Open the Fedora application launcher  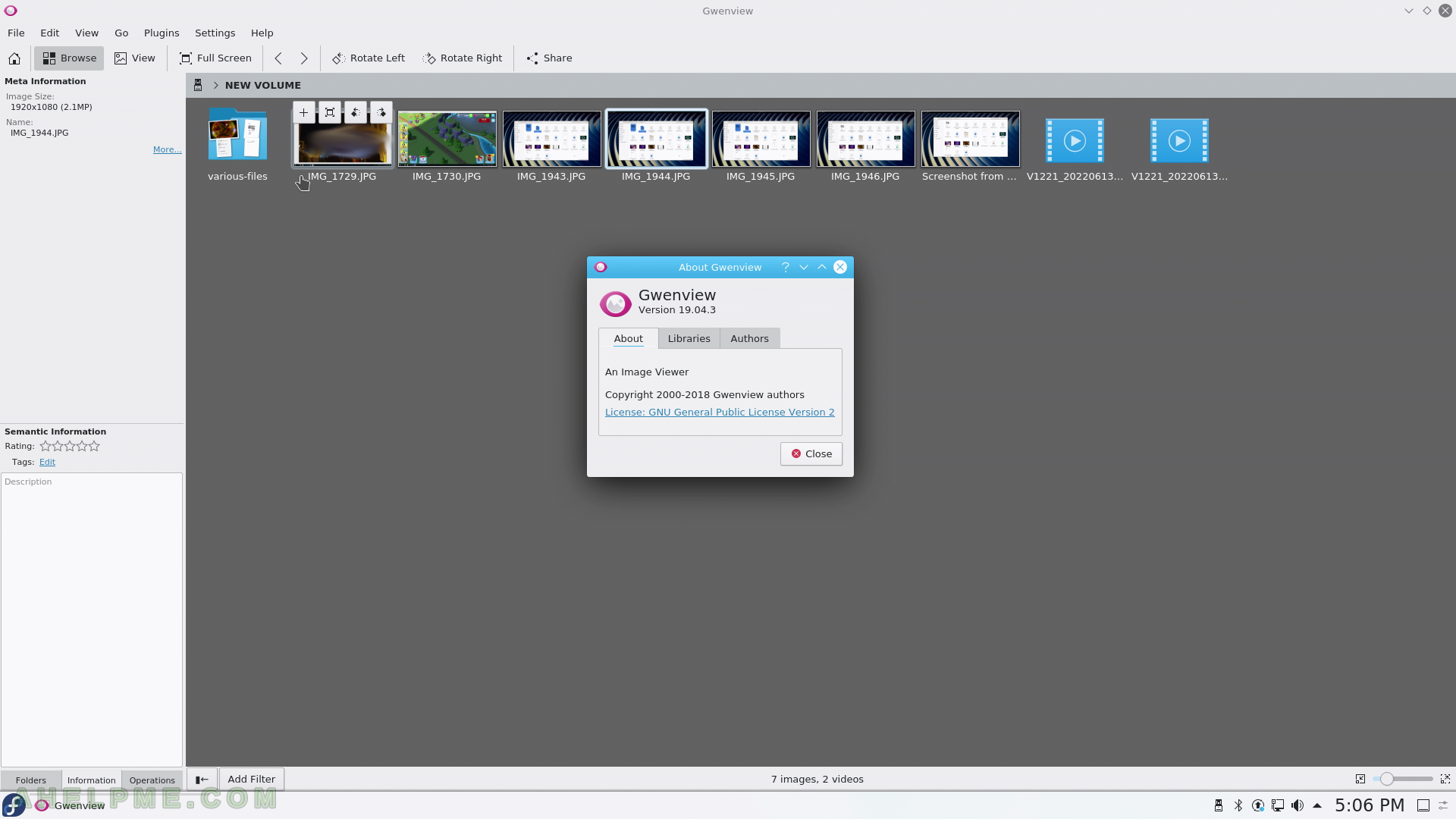pyautogui.click(x=14, y=805)
